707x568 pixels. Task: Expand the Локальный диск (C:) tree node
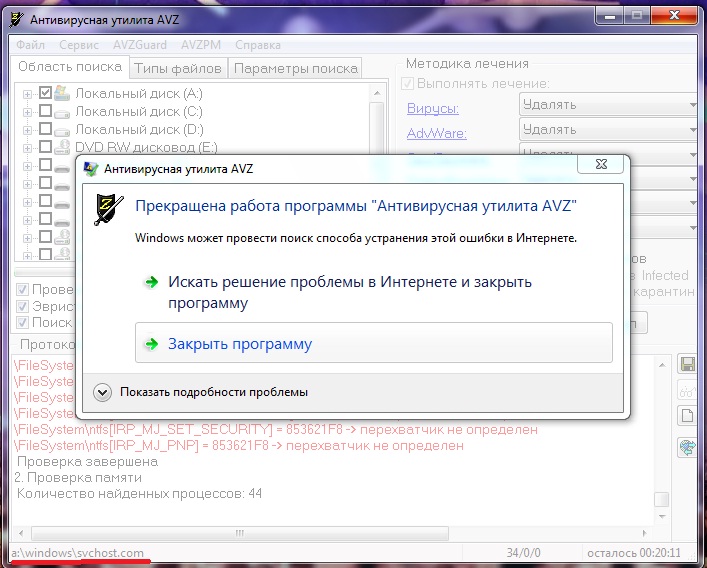(x=28, y=112)
